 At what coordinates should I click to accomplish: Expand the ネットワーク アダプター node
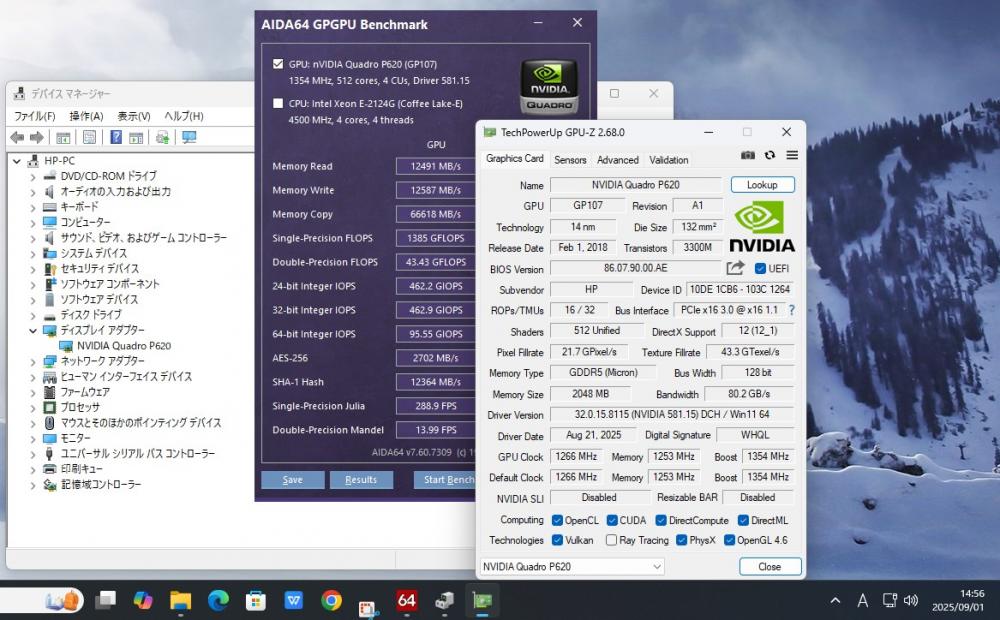point(33,362)
